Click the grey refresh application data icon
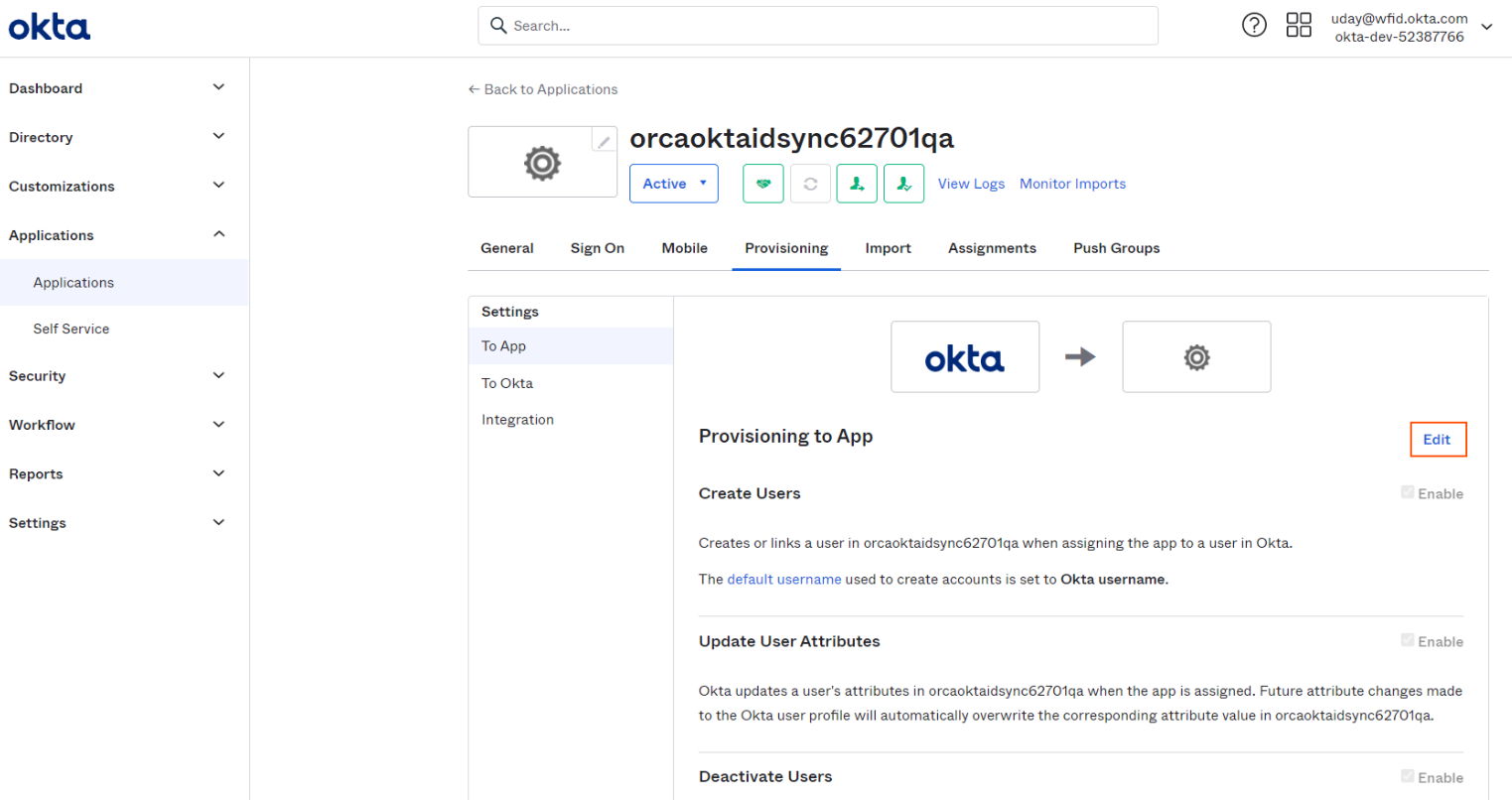Viewport: 1512px width, 800px height. 810,184
